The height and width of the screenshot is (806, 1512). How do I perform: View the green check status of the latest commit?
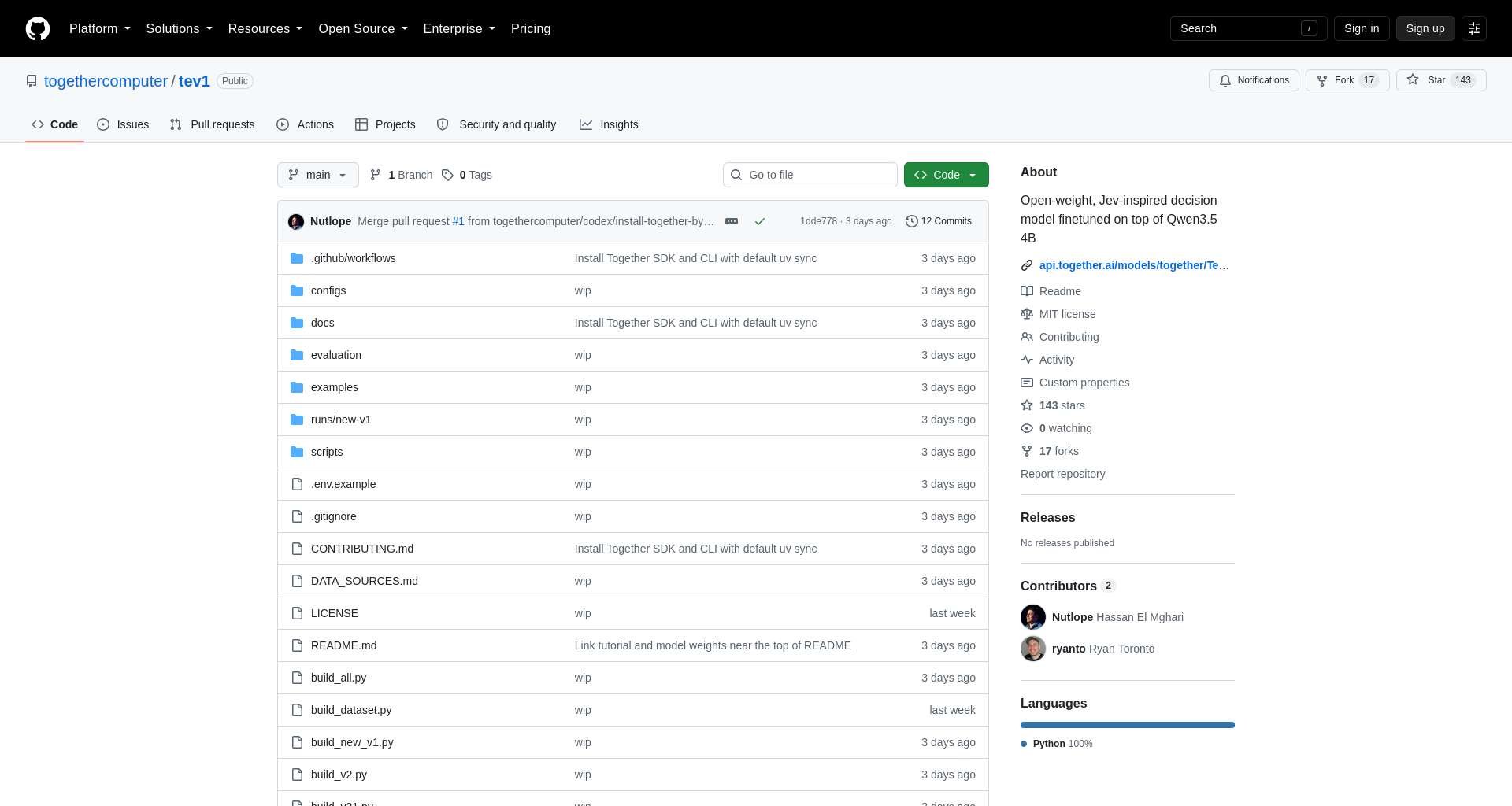[760, 221]
